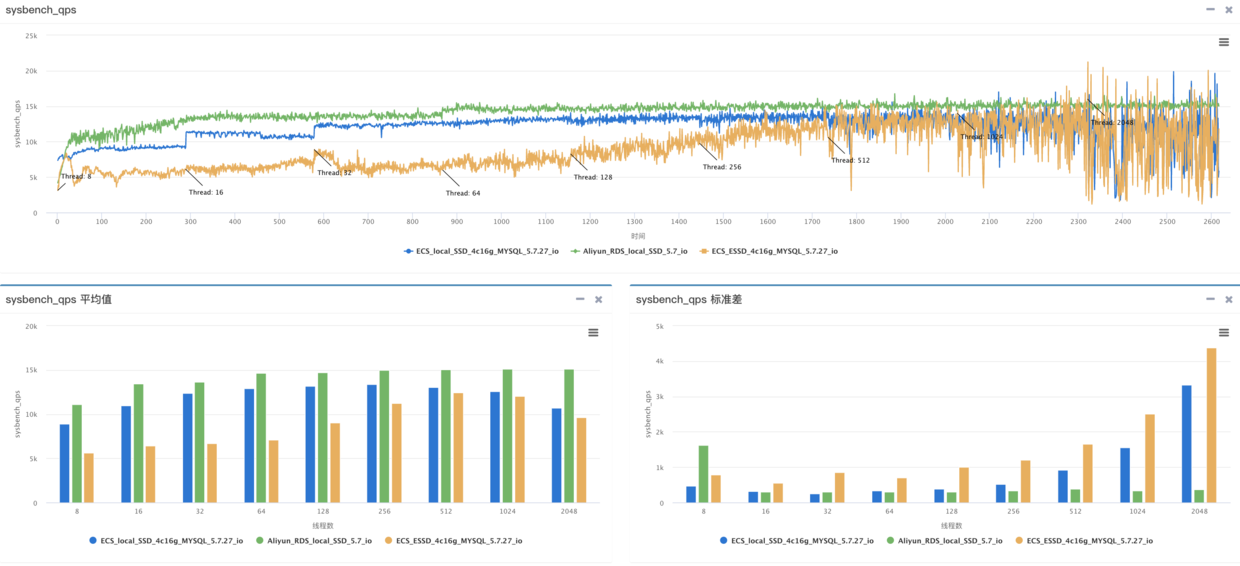Collapse the top sysbench_qps panel
Image resolution: width=1240 pixels, height=566 pixels.
click(1211, 10)
